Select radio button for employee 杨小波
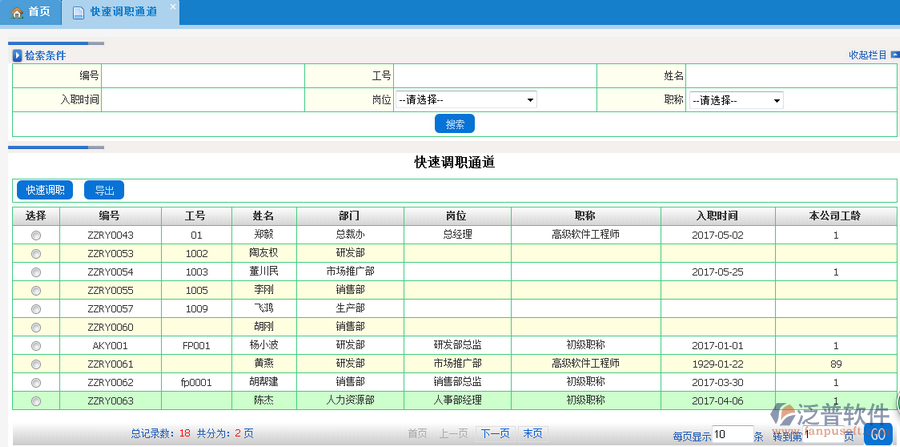Viewport: 900px width, 447px height. coord(36,346)
